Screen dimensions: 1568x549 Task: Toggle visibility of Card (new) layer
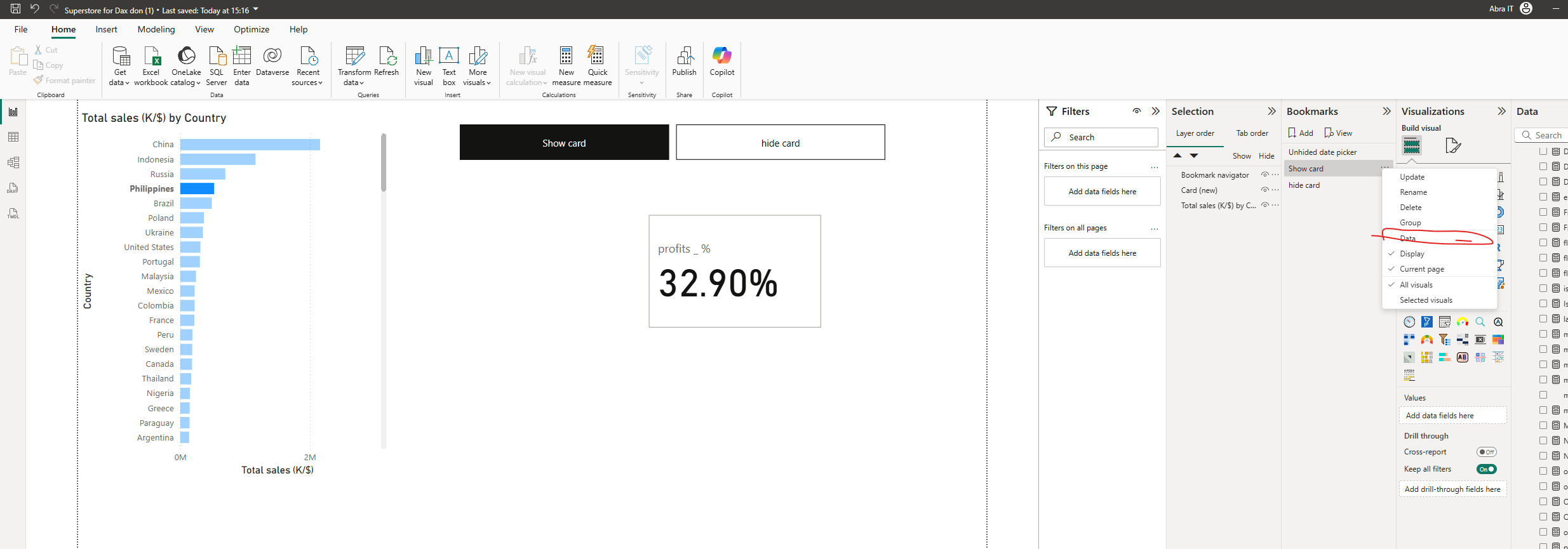click(x=1264, y=190)
